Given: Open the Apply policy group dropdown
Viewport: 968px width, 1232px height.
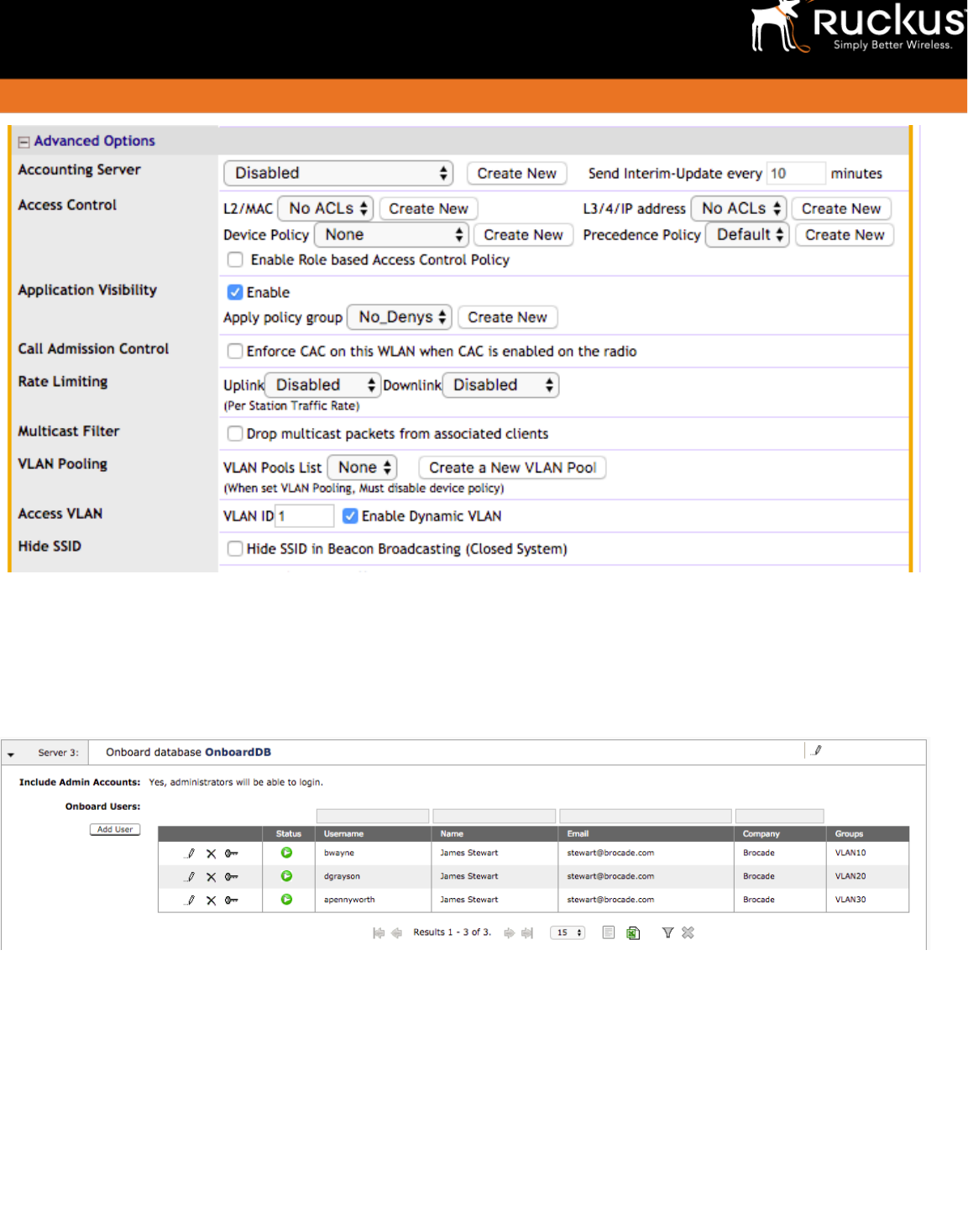Looking at the screenshot, I should pos(400,316).
